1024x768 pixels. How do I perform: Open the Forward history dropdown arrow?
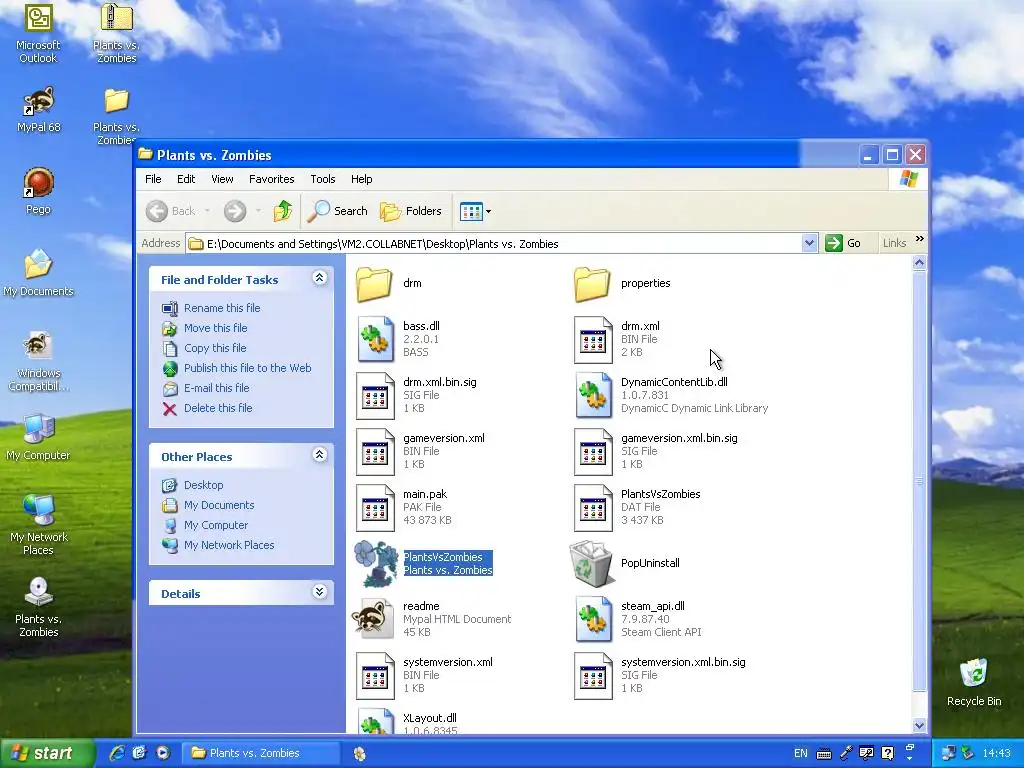point(258,210)
